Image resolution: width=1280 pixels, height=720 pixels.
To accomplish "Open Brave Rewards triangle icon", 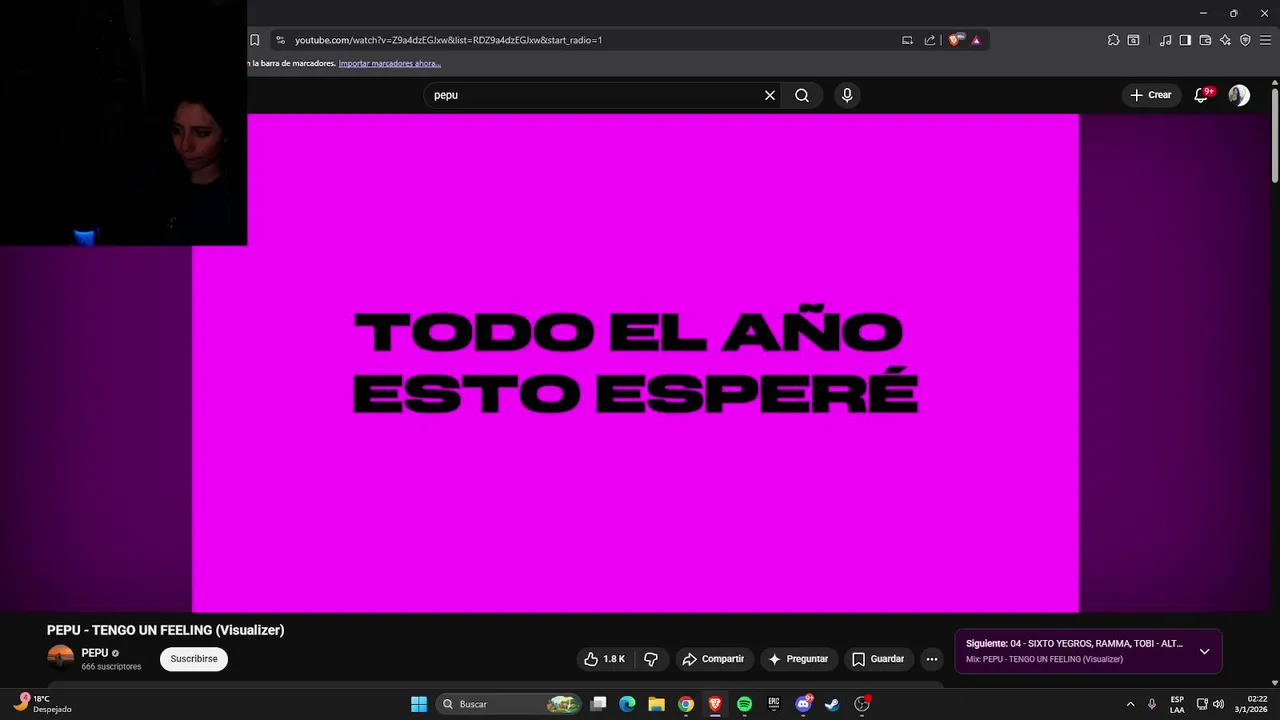I will click(976, 40).
